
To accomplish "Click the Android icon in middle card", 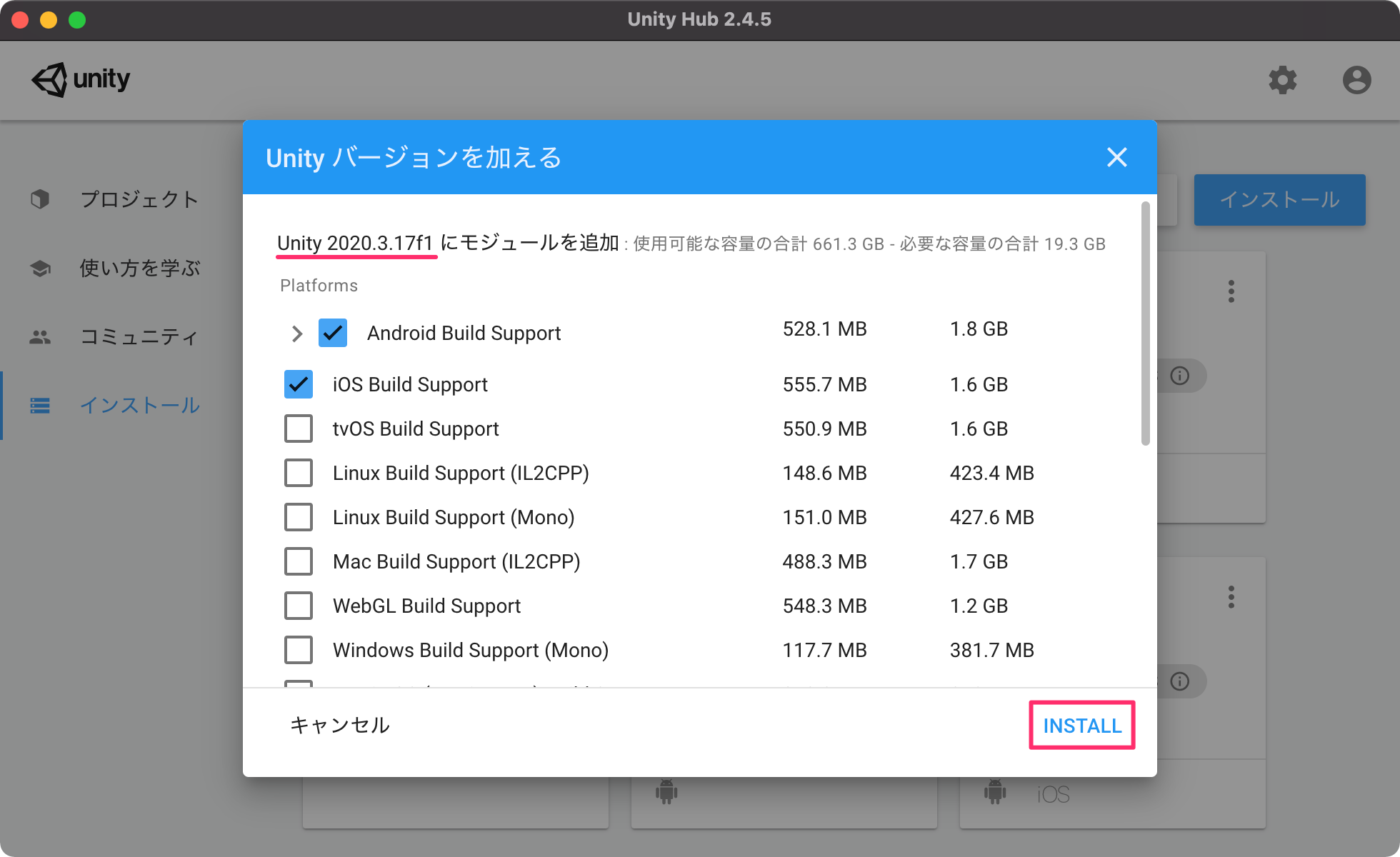I will coord(666,791).
